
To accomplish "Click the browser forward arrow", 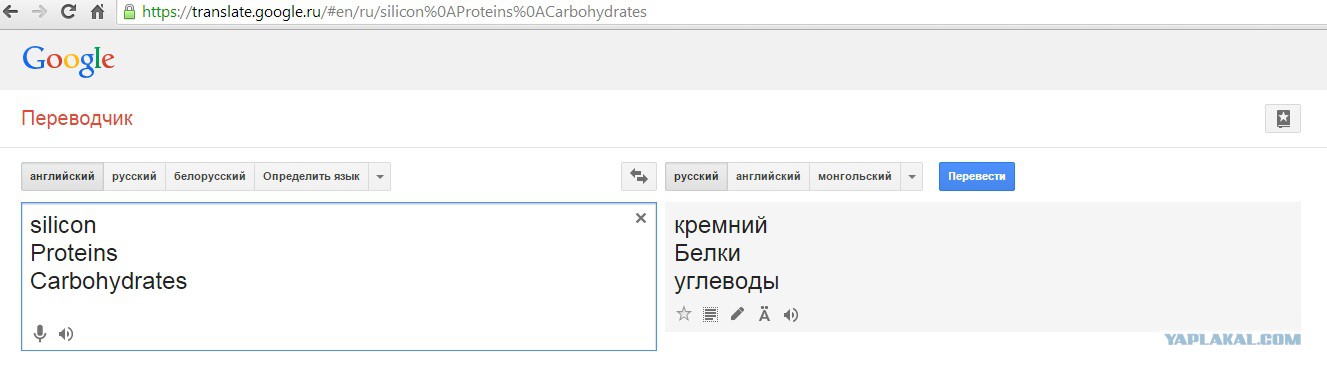I will (x=40, y=13).
